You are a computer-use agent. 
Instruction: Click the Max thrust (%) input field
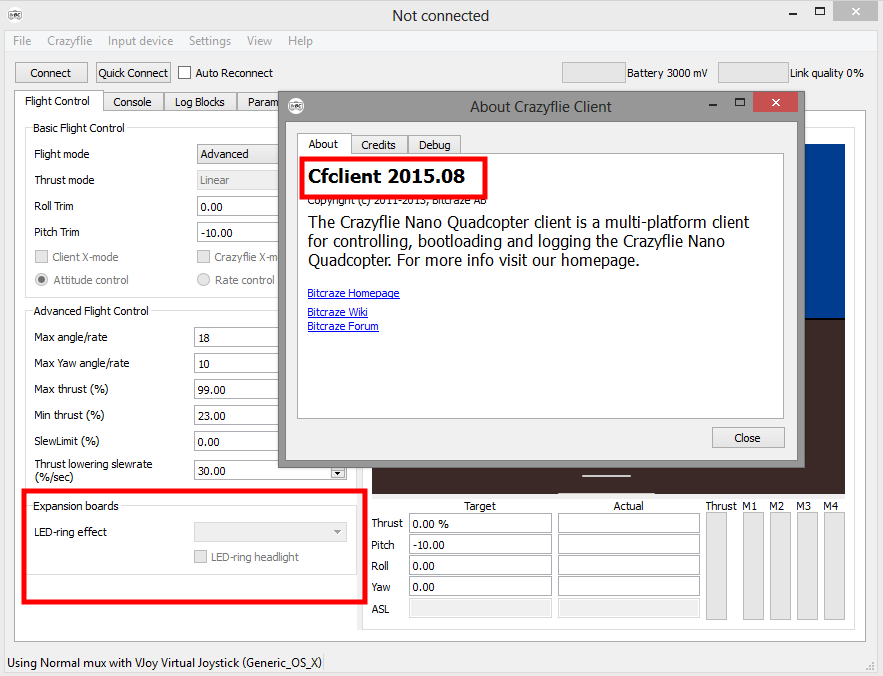click(x=236, y=390)
